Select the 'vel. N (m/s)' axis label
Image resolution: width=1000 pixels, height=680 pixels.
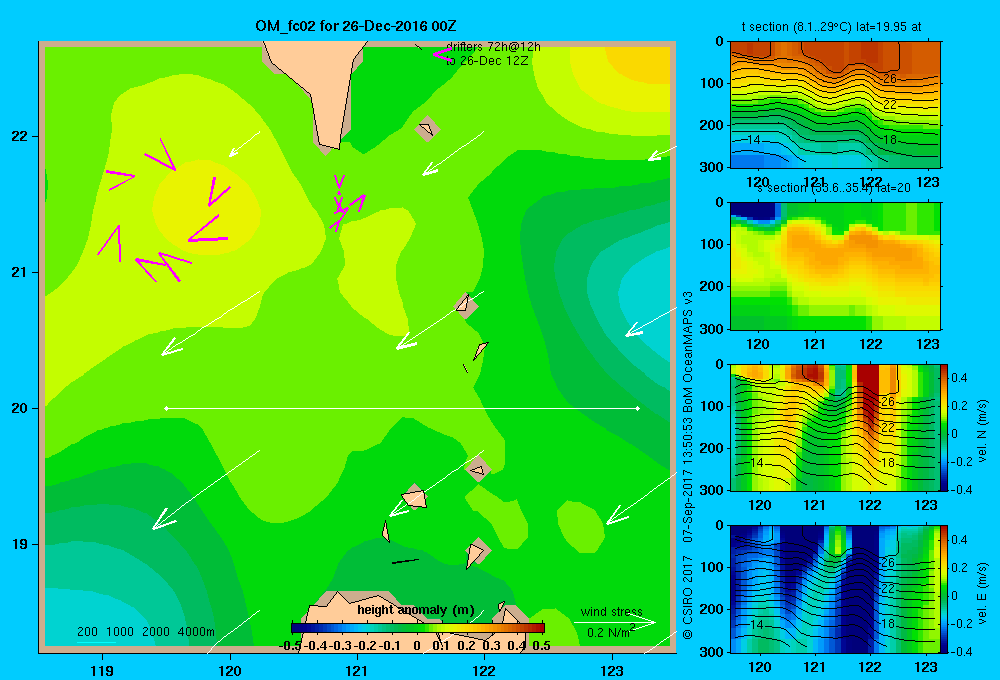point(982,431)
